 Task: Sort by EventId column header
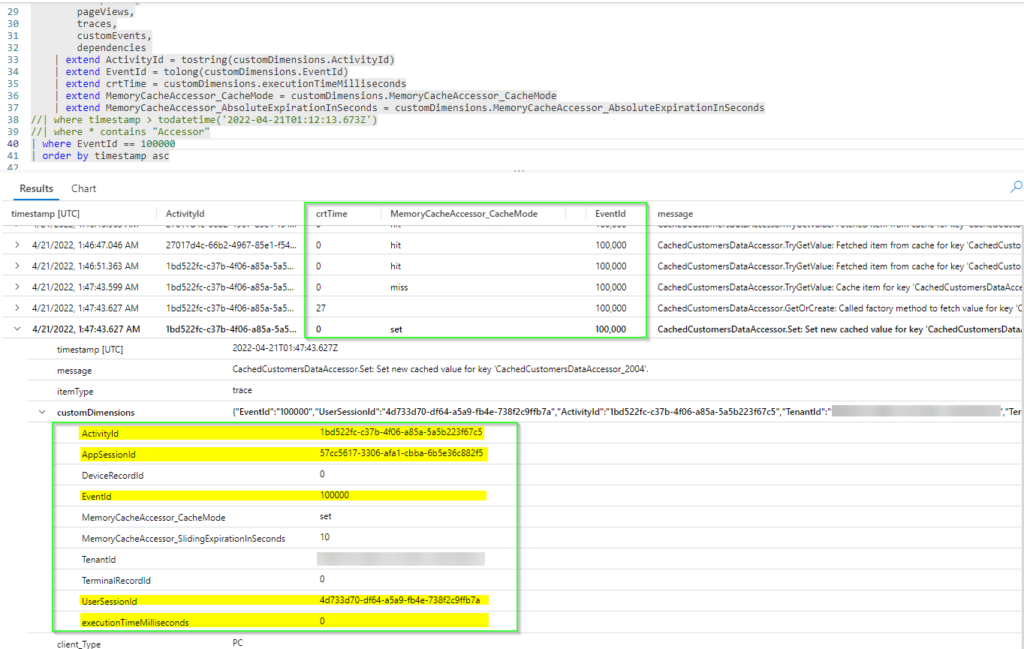point(610,214)
